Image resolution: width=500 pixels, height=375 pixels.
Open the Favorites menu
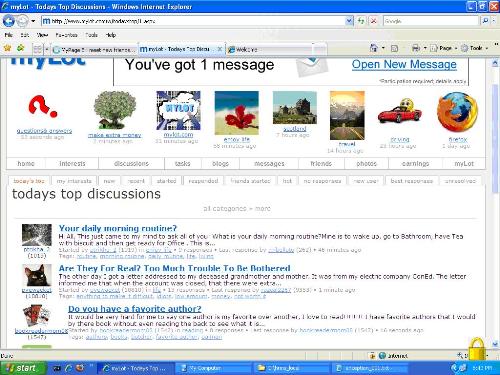(x=66, y=35)
